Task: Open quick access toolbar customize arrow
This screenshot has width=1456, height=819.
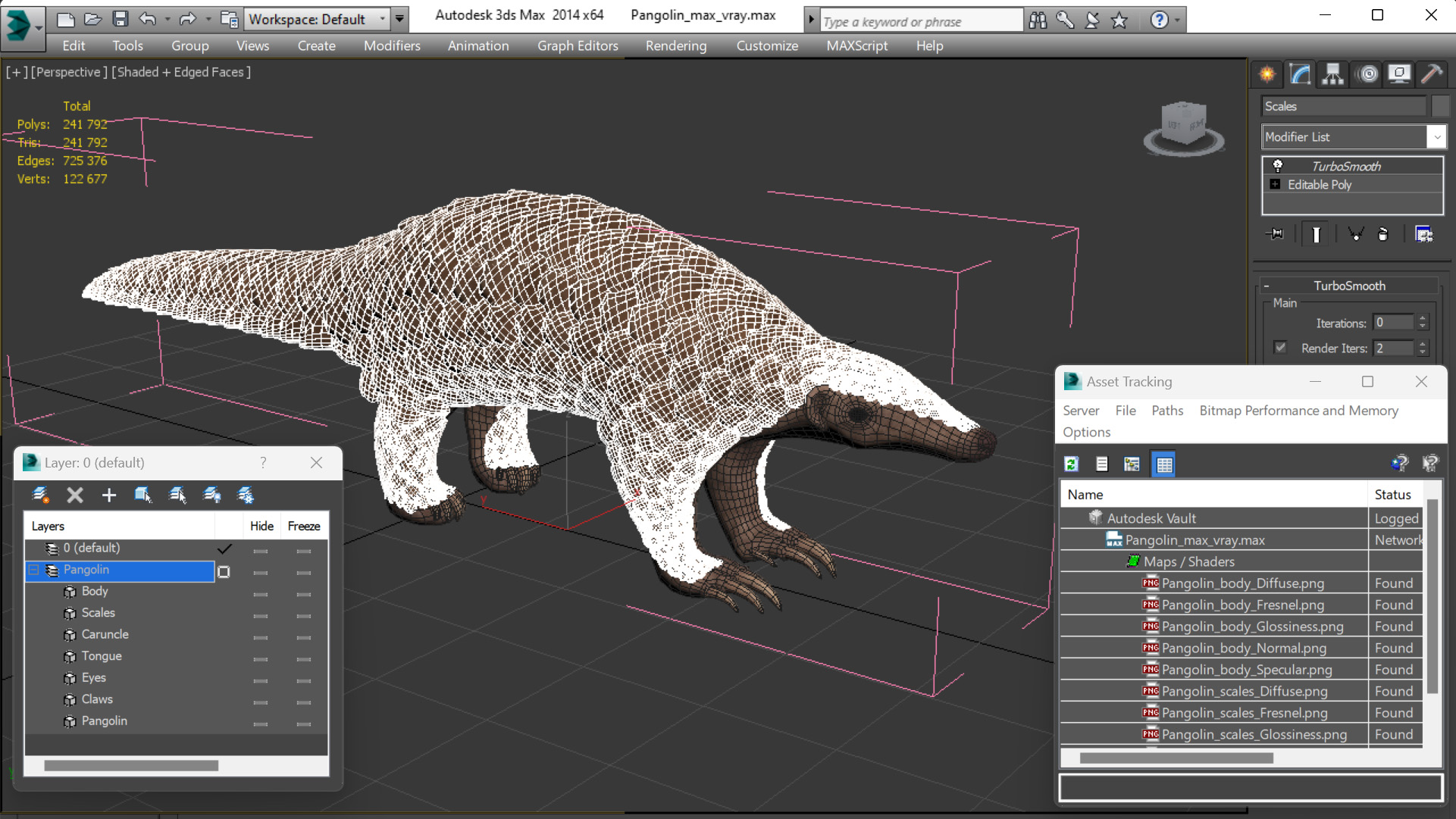Action: click(399, 19)
